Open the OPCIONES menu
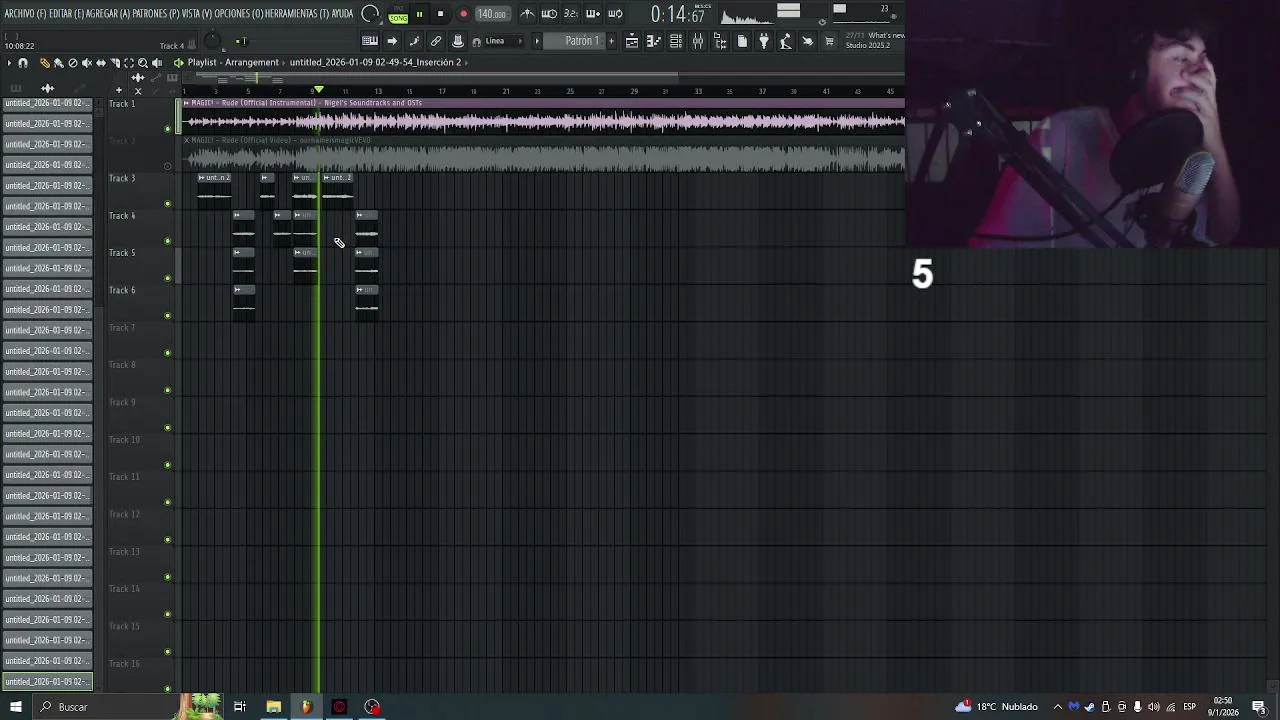 (238, 14)
